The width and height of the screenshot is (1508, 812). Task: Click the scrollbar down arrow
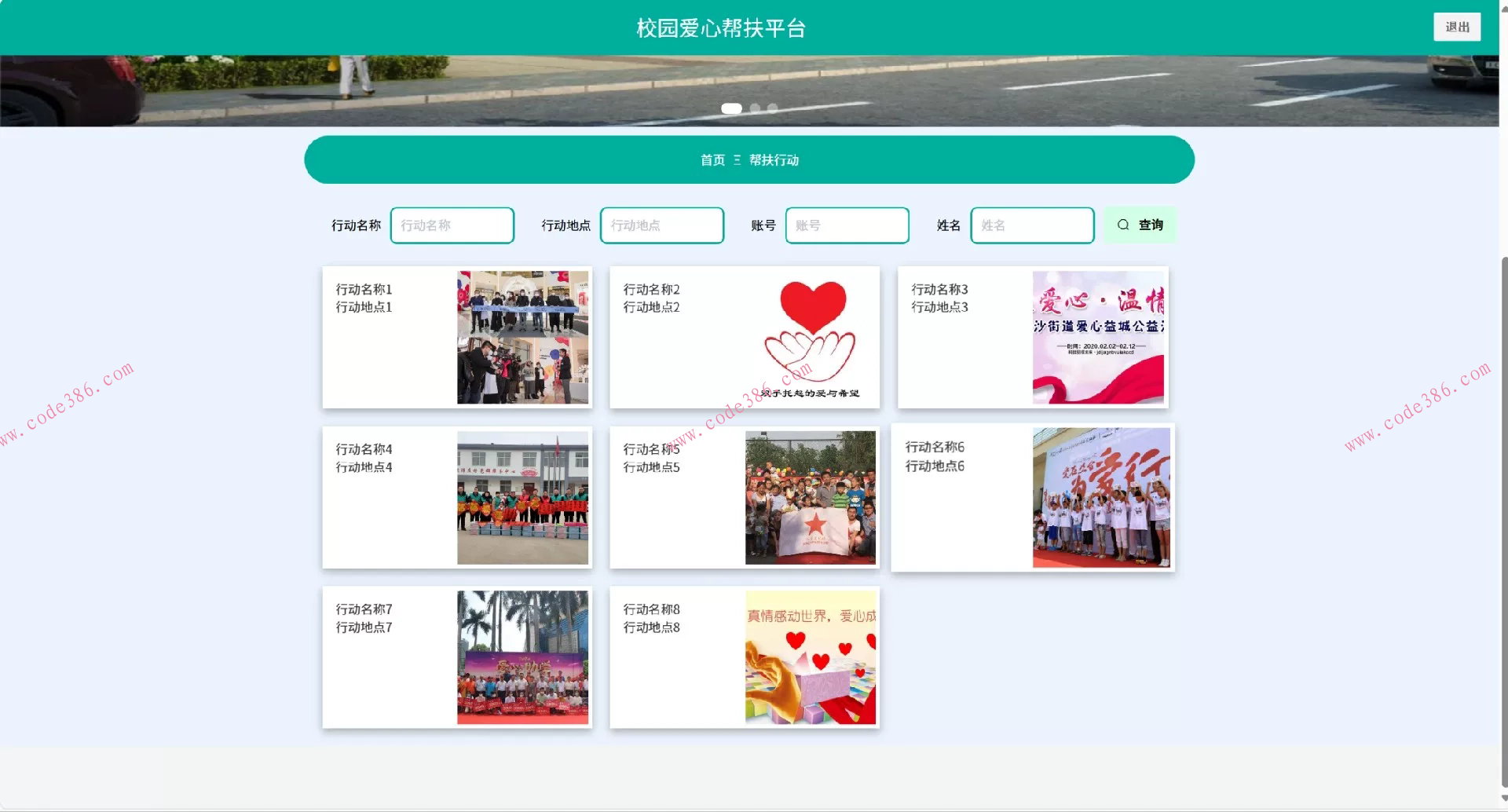point(1504,799)
